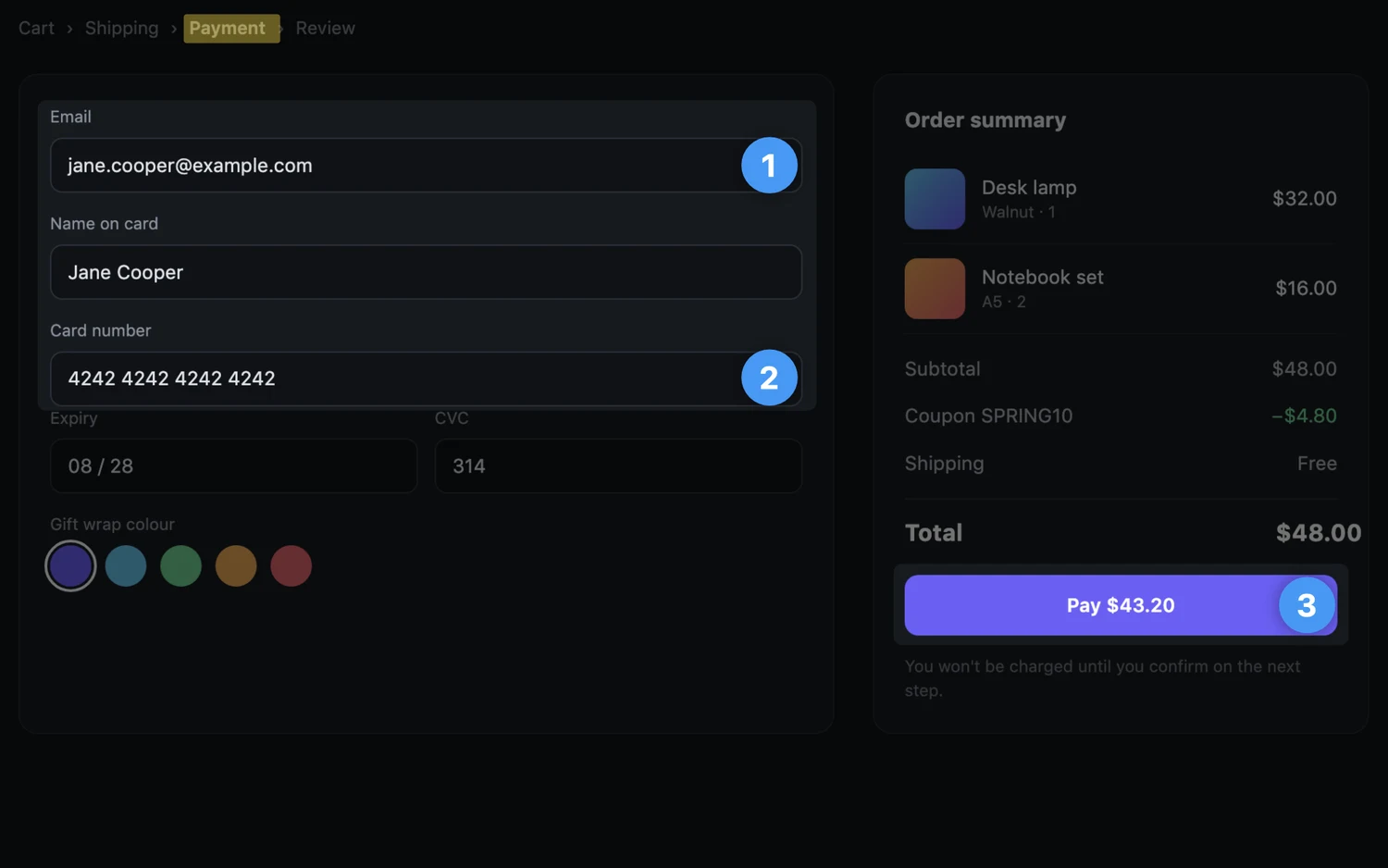Click the 'A5 · 2' variant text

[1003, 302]
